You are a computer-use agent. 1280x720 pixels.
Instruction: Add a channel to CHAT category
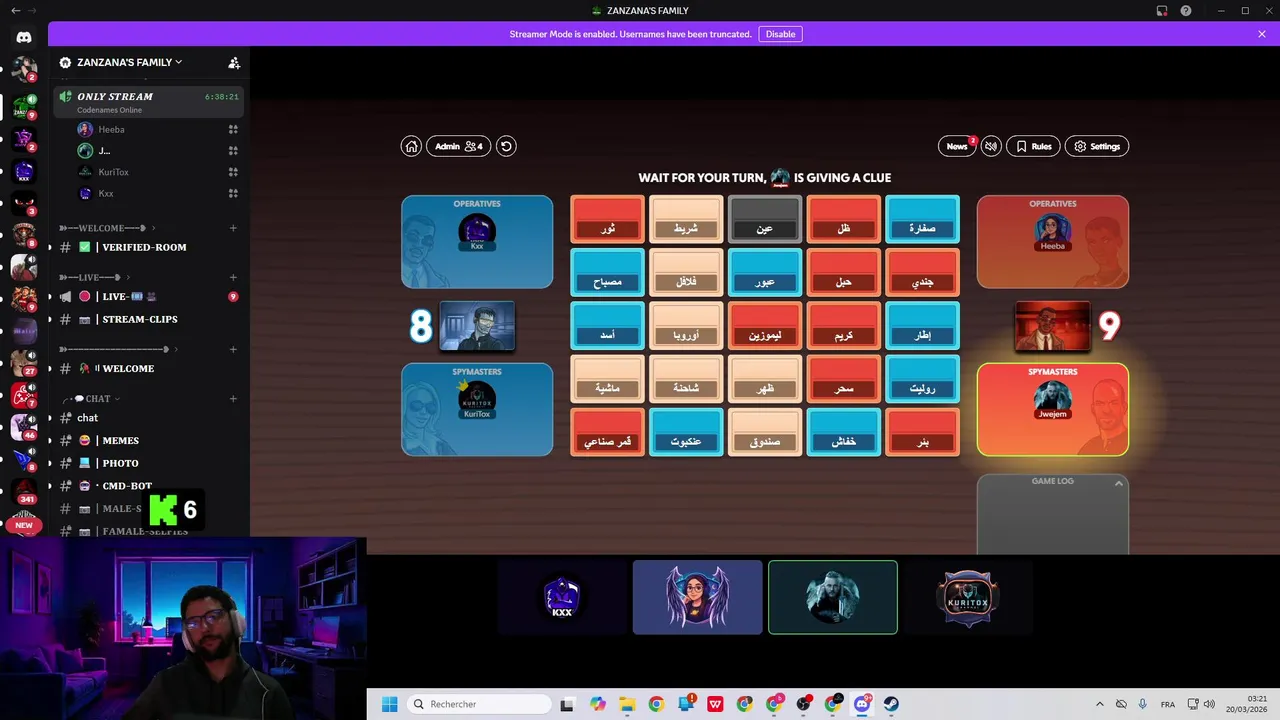[x=233, y=398]
